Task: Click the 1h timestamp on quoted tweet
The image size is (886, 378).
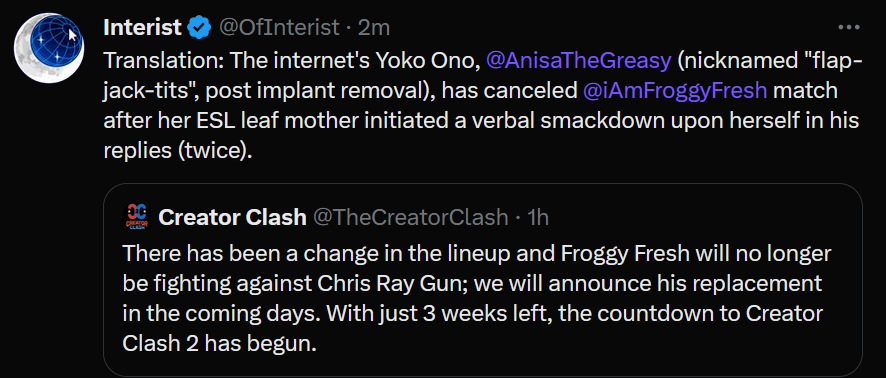Action: tap(537, 218)
